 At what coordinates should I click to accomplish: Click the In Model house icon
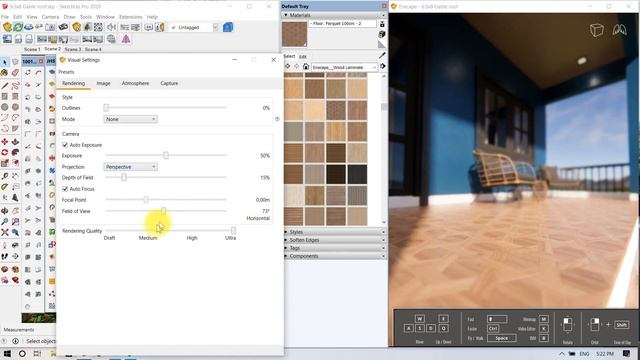(x=306, y=66)
